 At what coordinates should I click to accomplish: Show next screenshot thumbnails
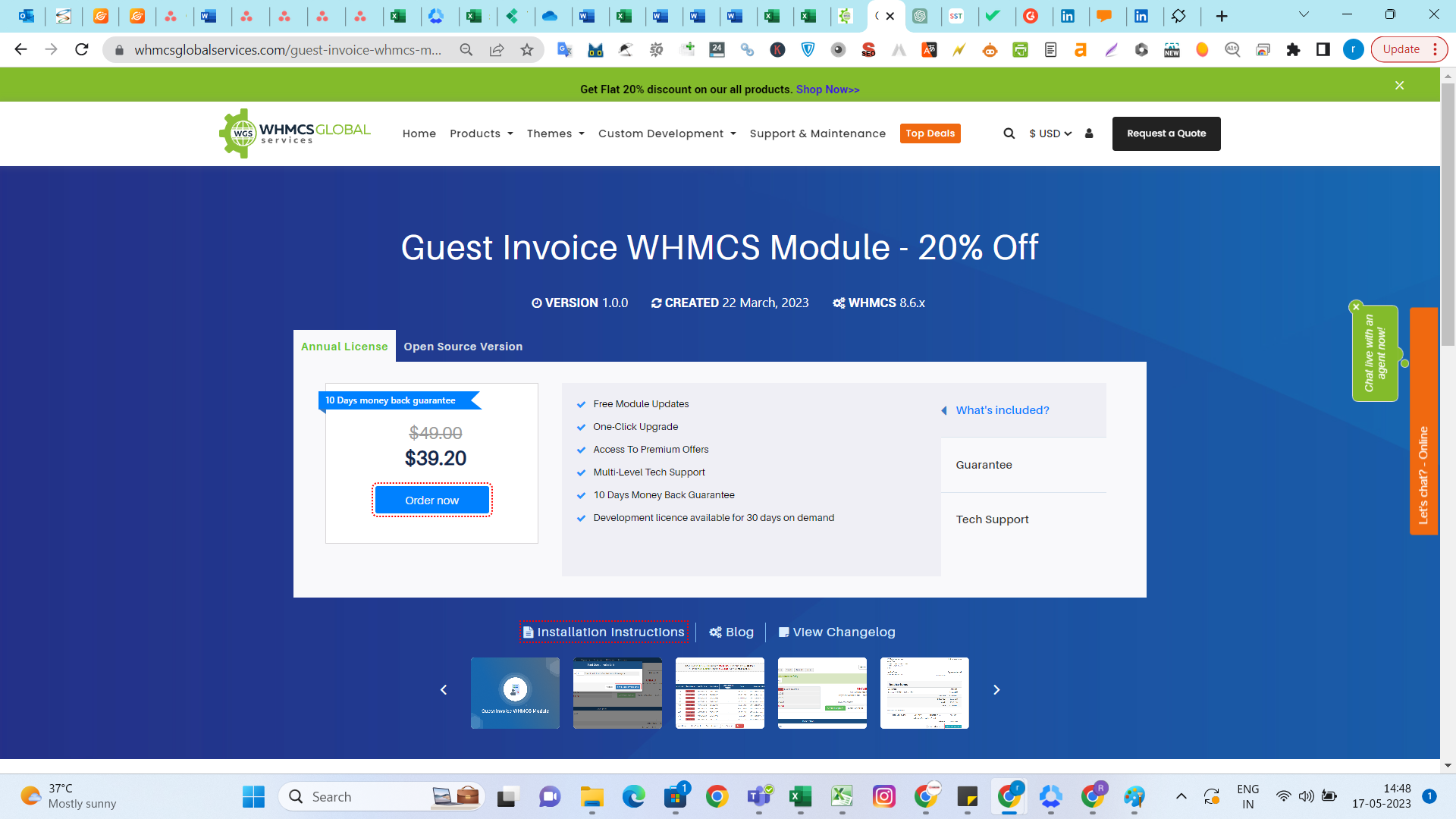click(996, 689)
